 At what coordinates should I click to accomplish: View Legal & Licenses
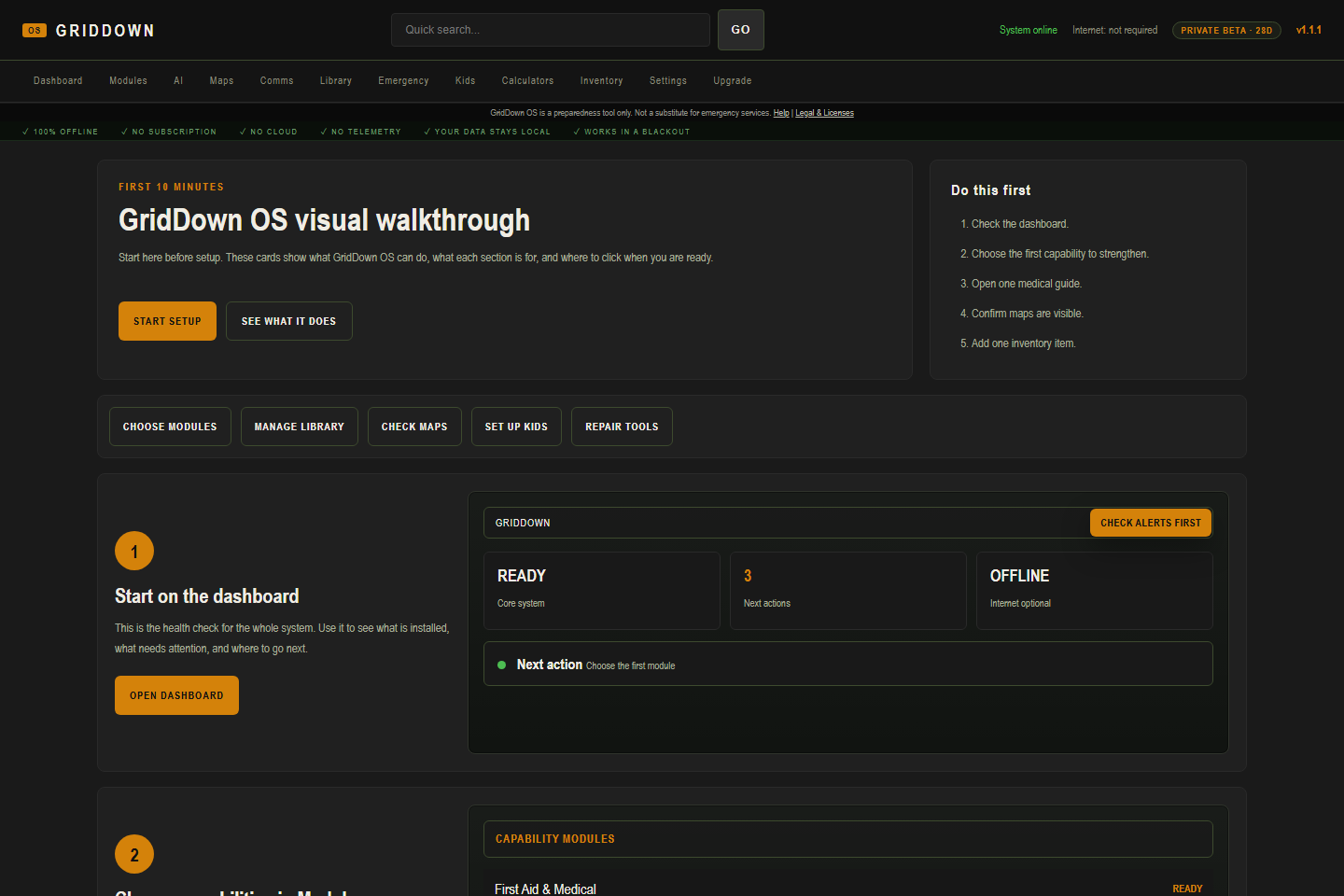point(824,112)
